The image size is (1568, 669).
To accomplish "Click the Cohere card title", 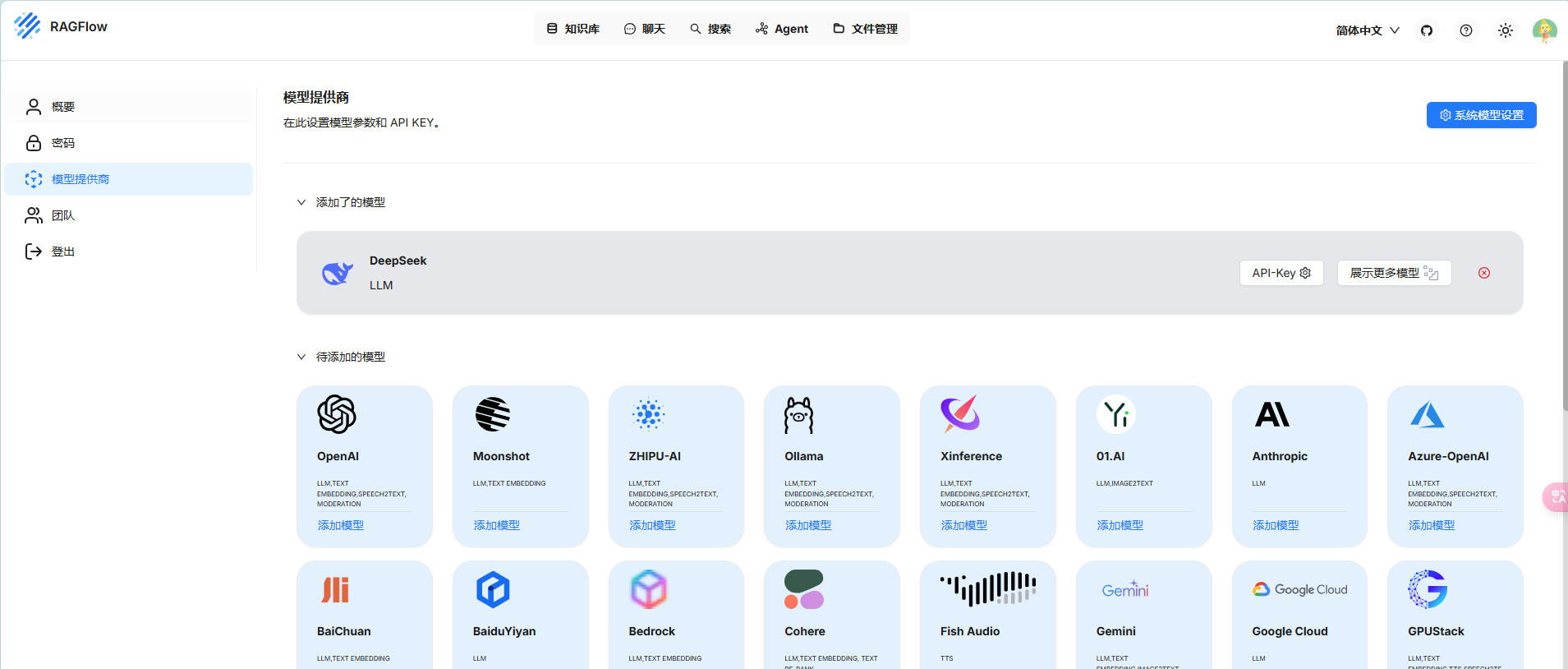I will point(805,631).
